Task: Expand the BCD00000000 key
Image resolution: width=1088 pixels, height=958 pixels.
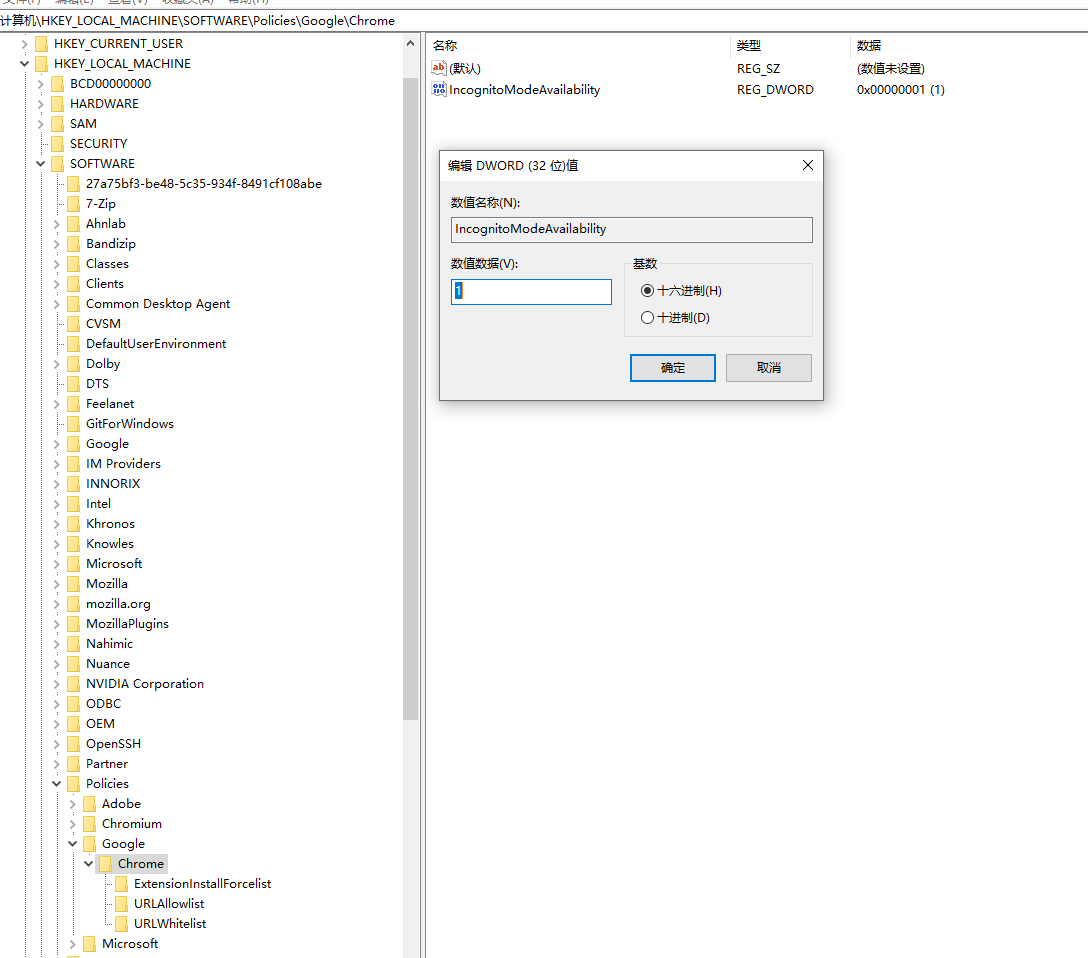Action: 40,84
